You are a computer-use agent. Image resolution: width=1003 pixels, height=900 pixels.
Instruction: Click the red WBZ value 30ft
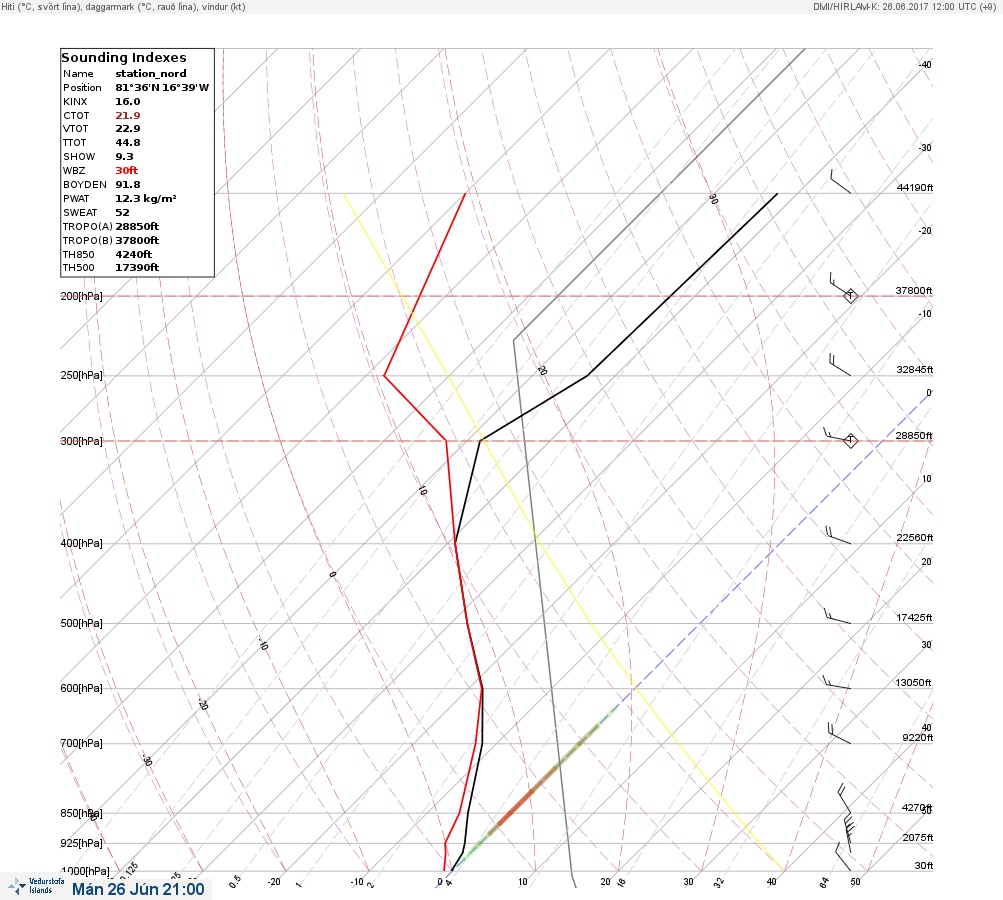(127, 171)
